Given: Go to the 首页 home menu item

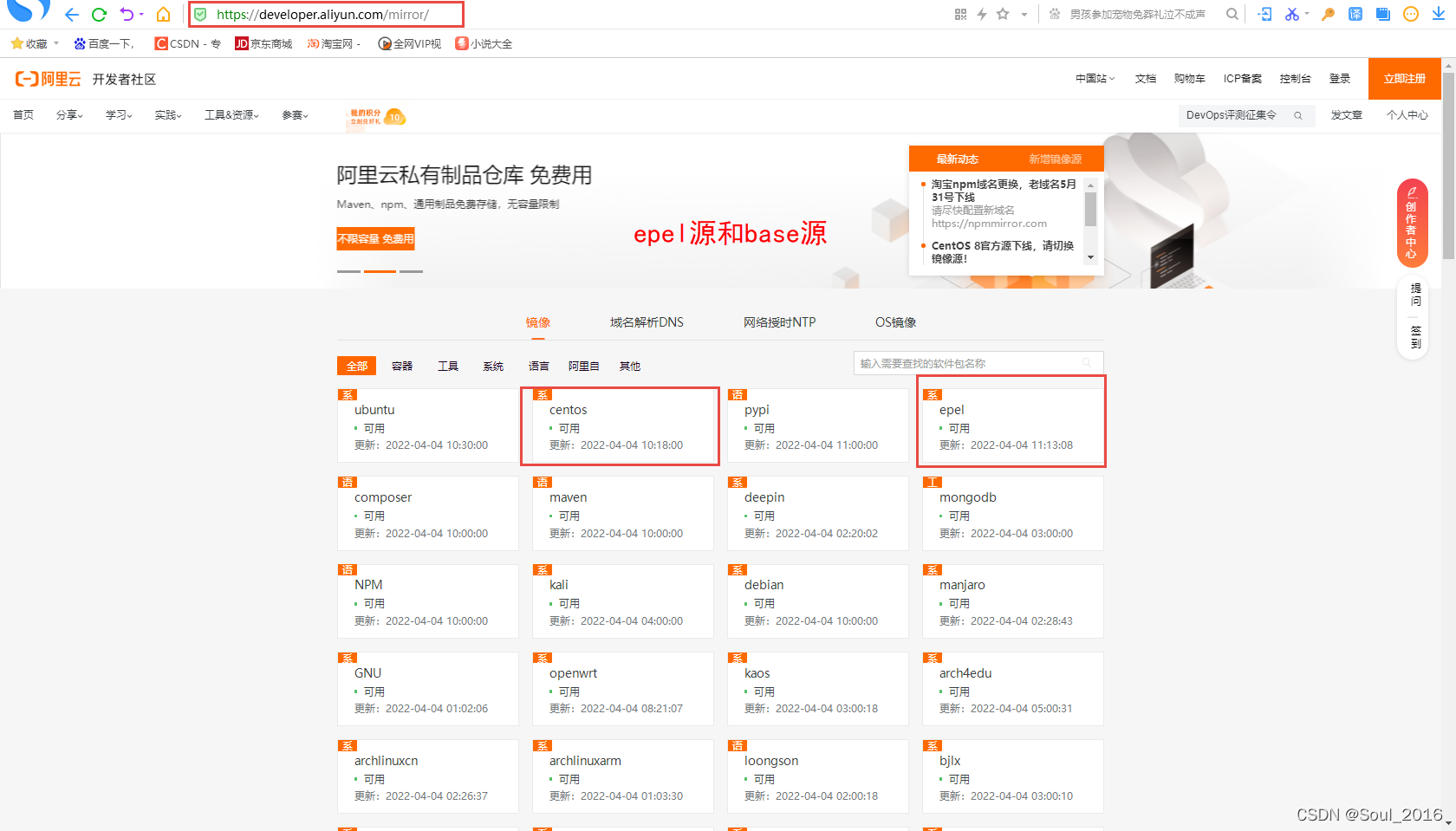Looking at the screenshot, I should click(23, 115).
